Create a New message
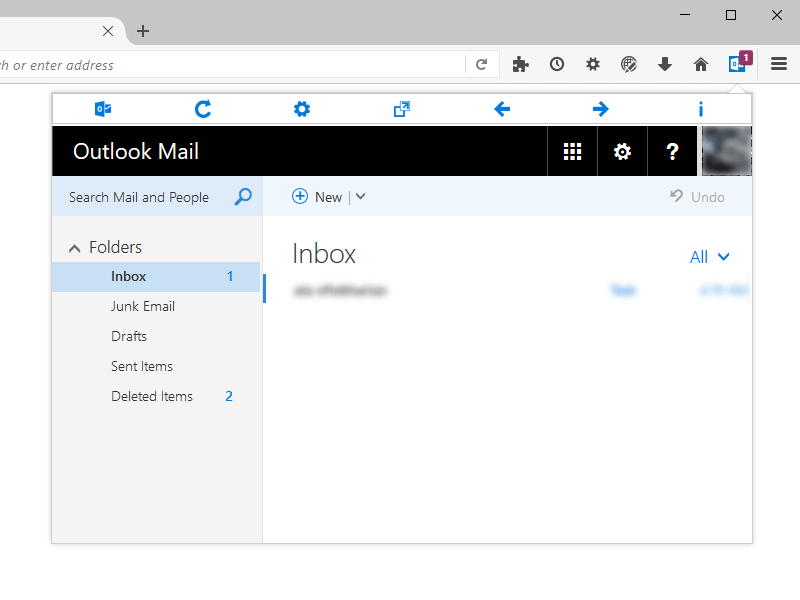Screen dimensions: 800x600 coord(317,197)
